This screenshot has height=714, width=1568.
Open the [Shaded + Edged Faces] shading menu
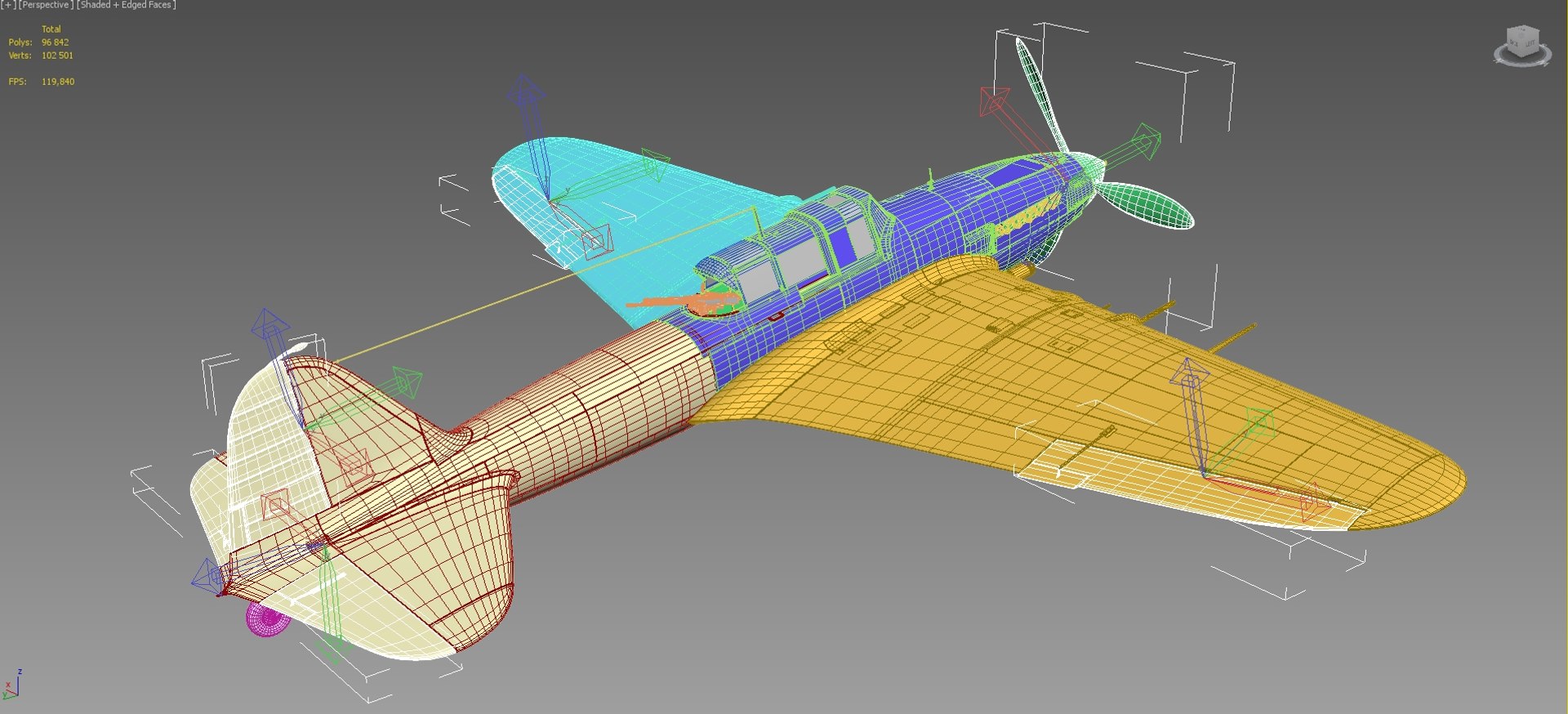(126, 5)
